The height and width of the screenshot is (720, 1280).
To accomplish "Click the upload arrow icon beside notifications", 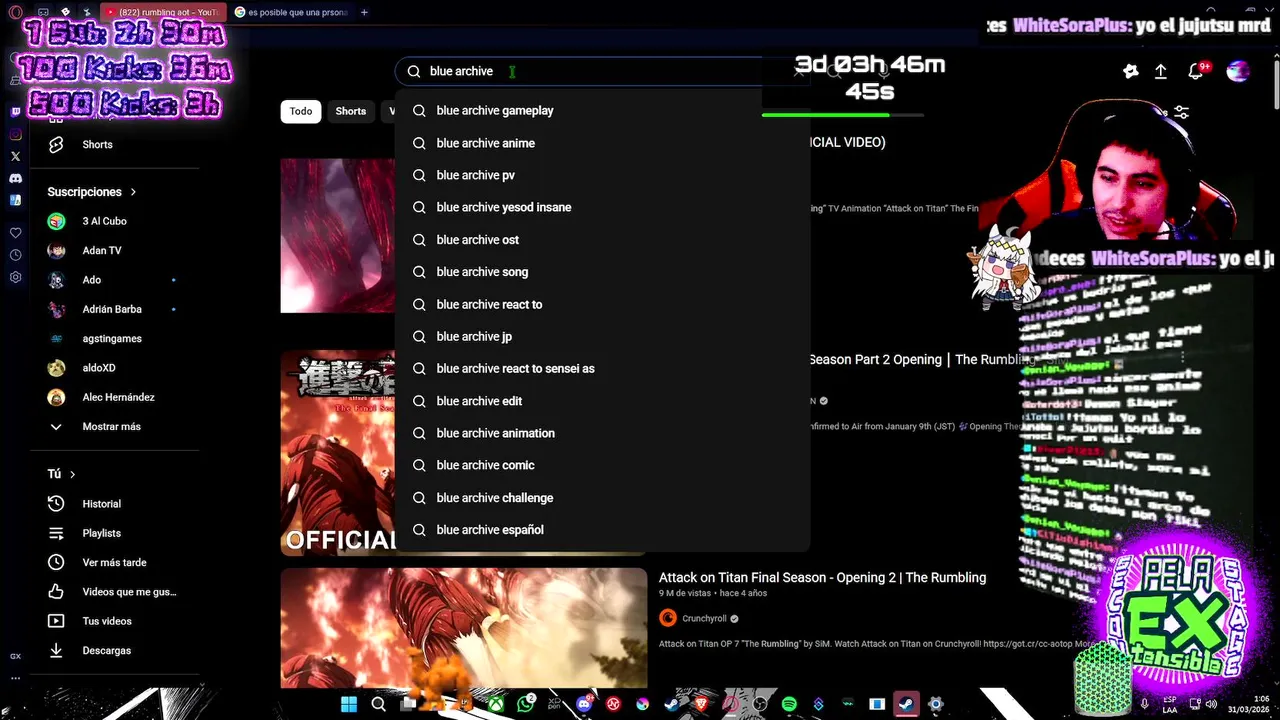I will [1160, 71].
